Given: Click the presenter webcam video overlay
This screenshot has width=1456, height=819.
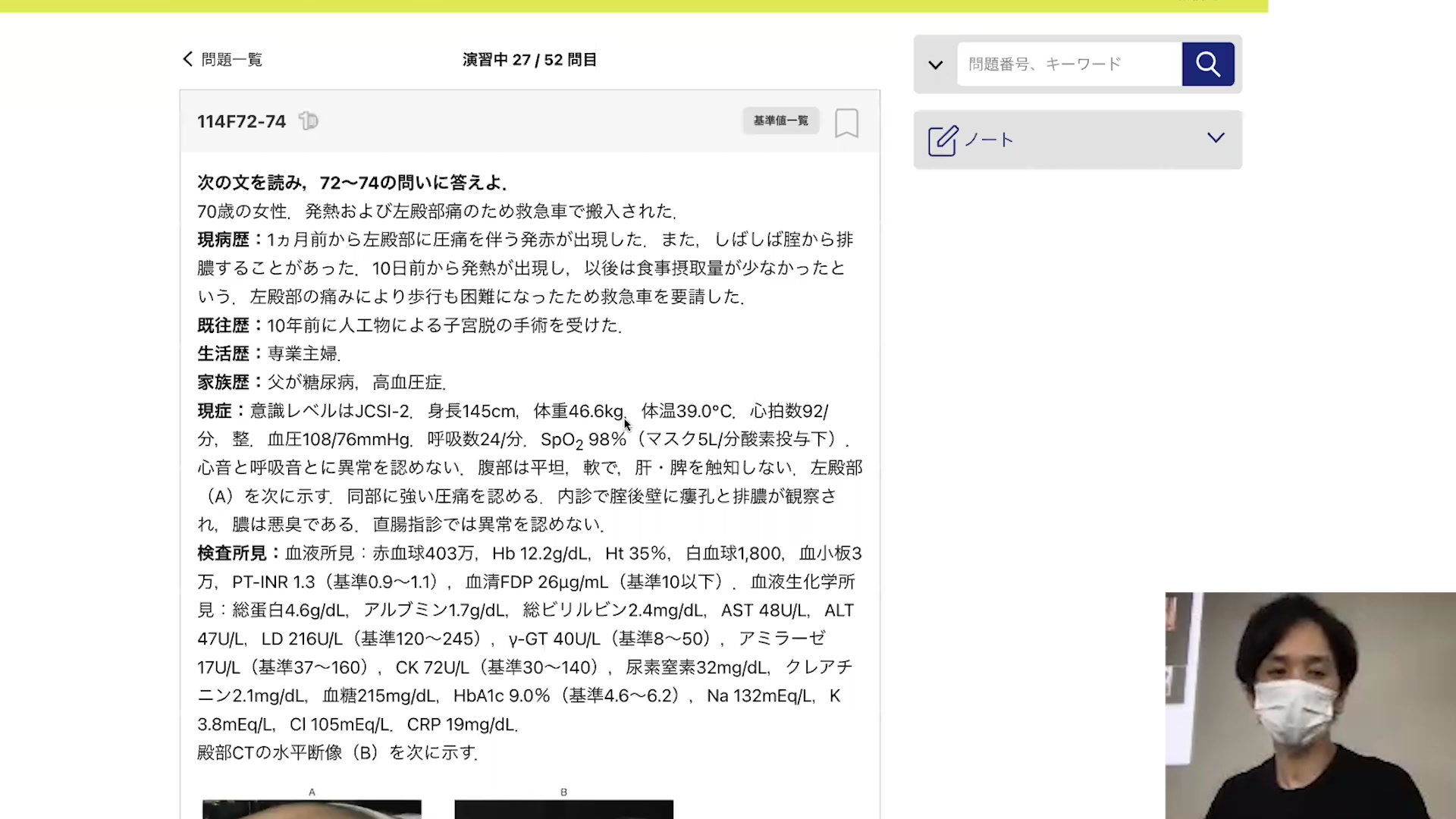Looking at the screenshot, I should (1310, 705).
